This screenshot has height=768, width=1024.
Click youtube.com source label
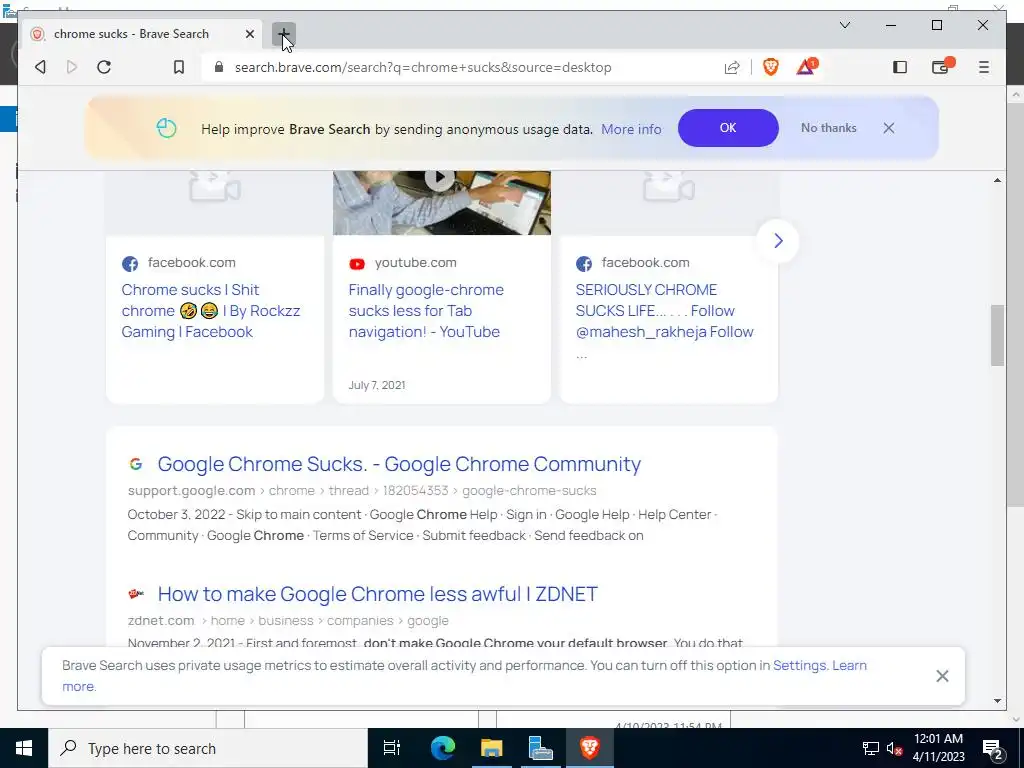point(415,263)
